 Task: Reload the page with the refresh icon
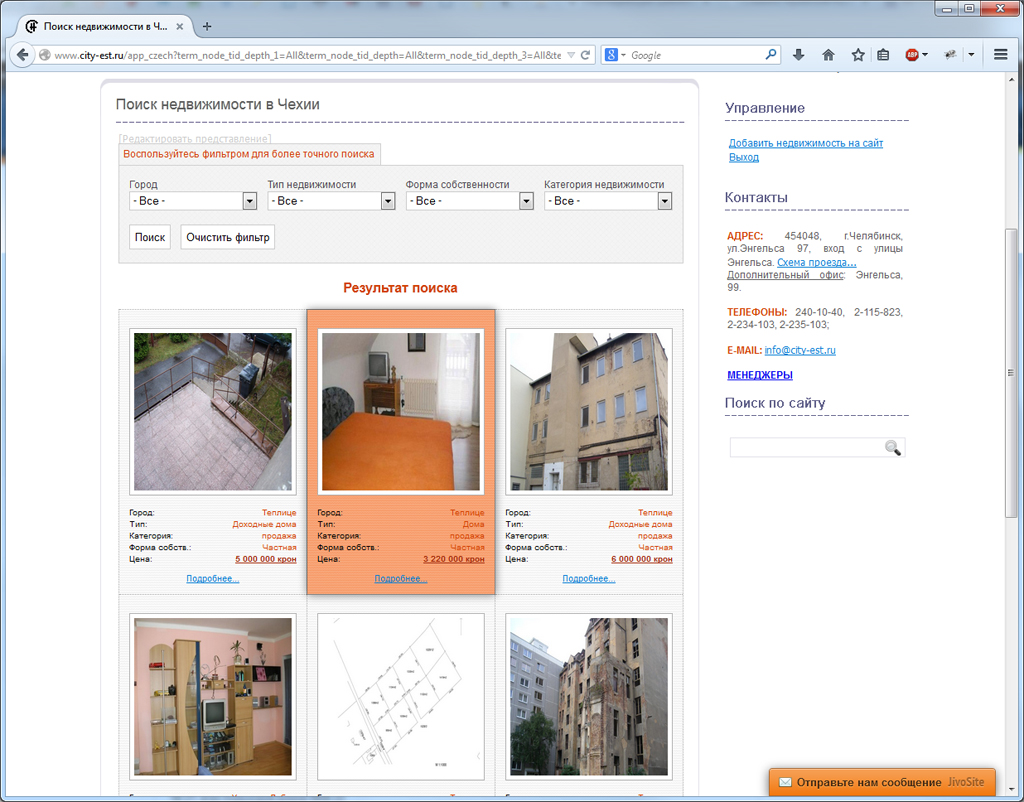coord(586,56)
